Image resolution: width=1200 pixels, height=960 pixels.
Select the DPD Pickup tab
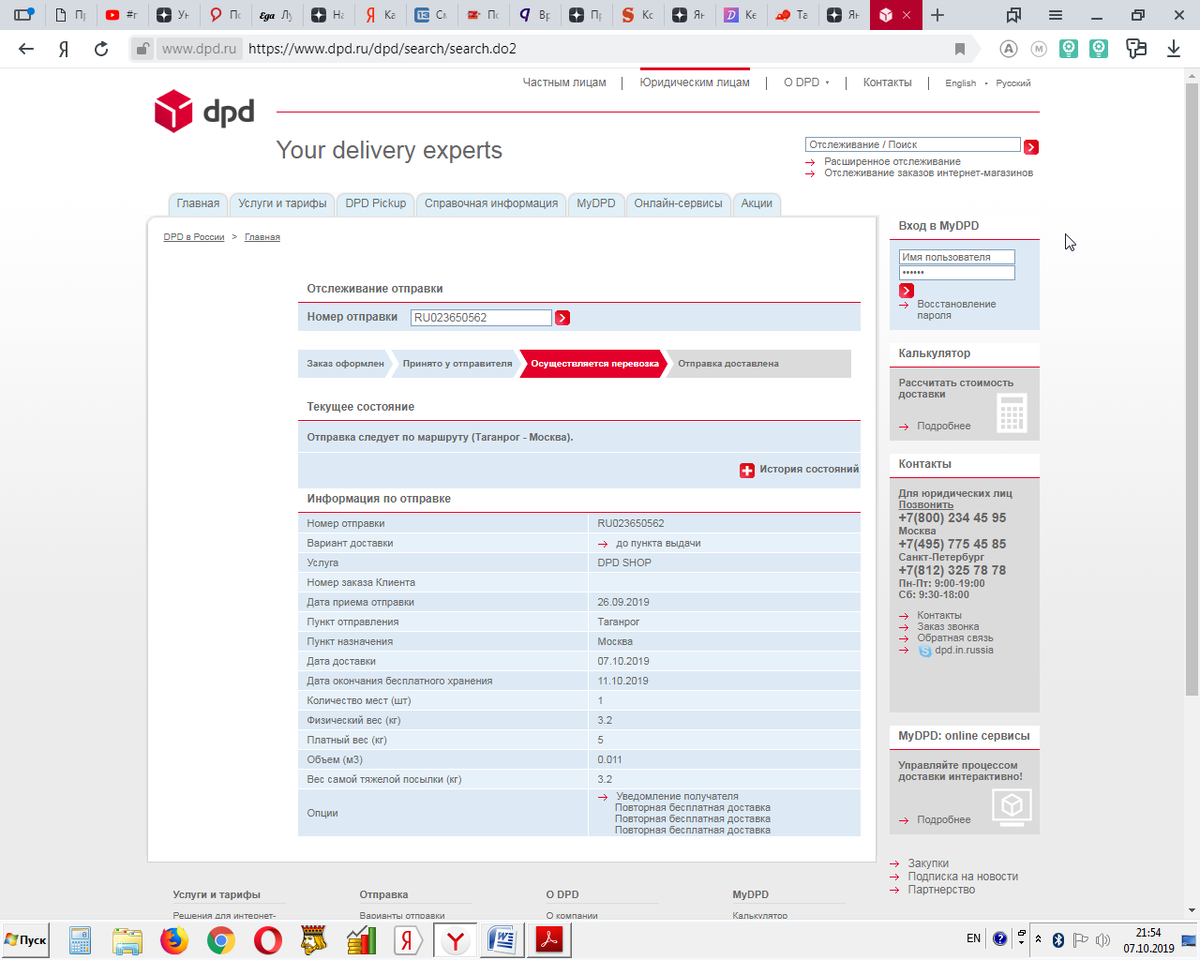[x=376, y=203]
